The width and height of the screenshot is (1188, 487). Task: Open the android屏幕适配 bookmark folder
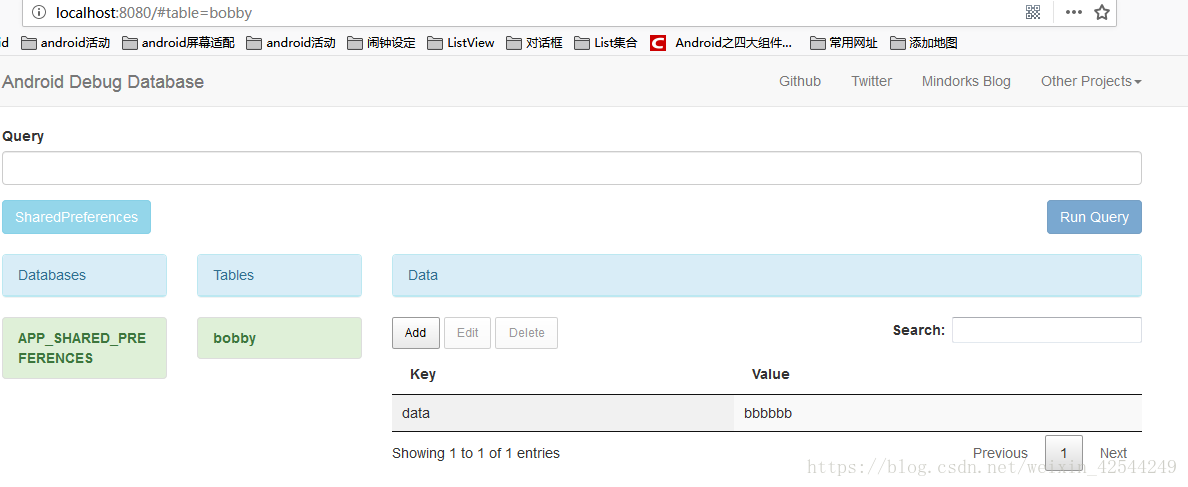178,43
